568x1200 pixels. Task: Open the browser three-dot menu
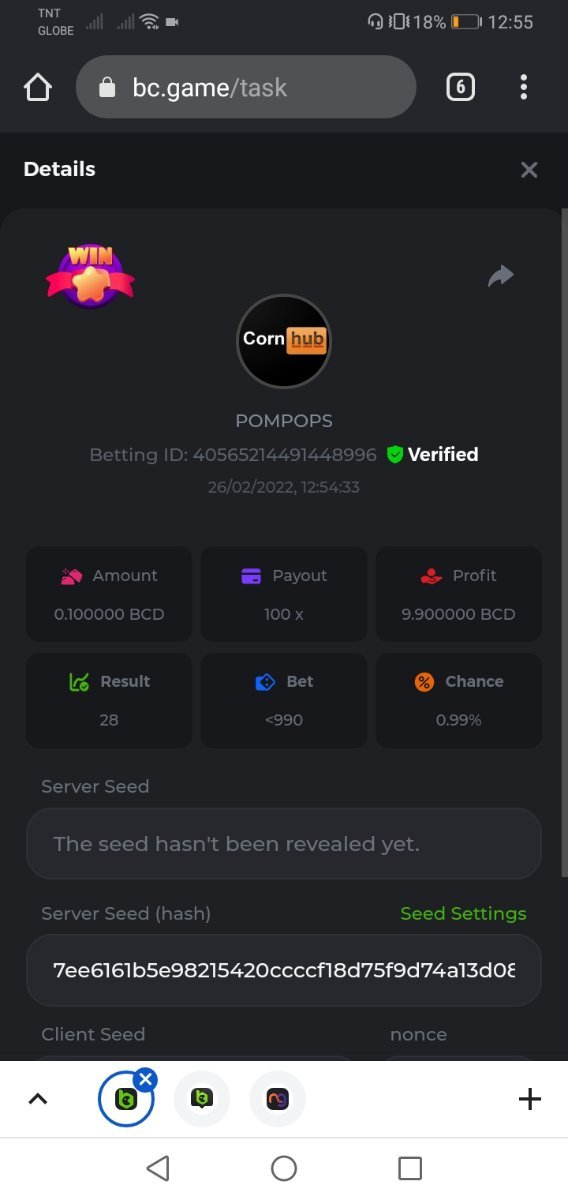click(524, 88)
